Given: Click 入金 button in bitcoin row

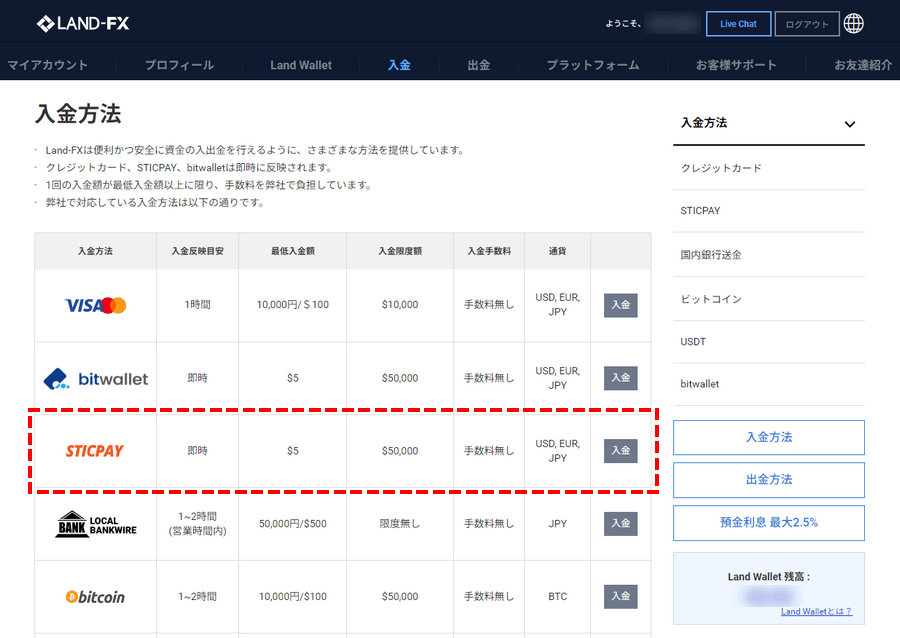Looking at the screenshot, I should tap(620, 597).
